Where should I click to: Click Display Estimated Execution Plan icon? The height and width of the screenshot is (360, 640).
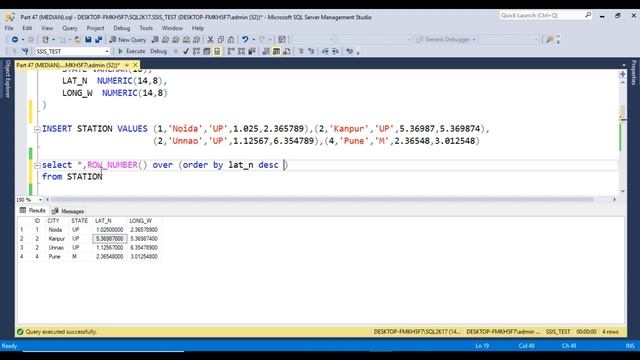click(196, 51)
